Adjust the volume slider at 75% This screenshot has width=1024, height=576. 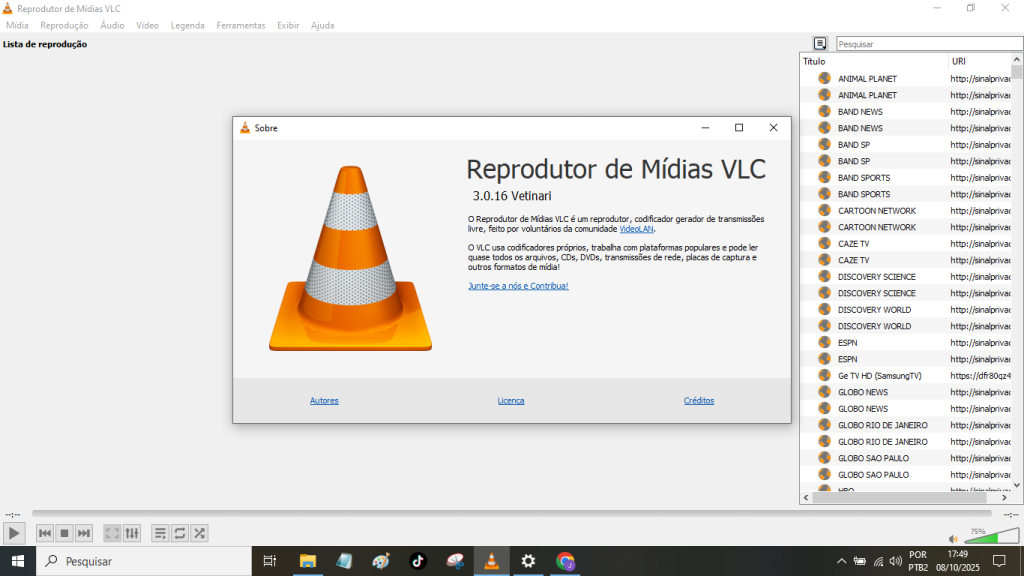click(x=991, y=536)
